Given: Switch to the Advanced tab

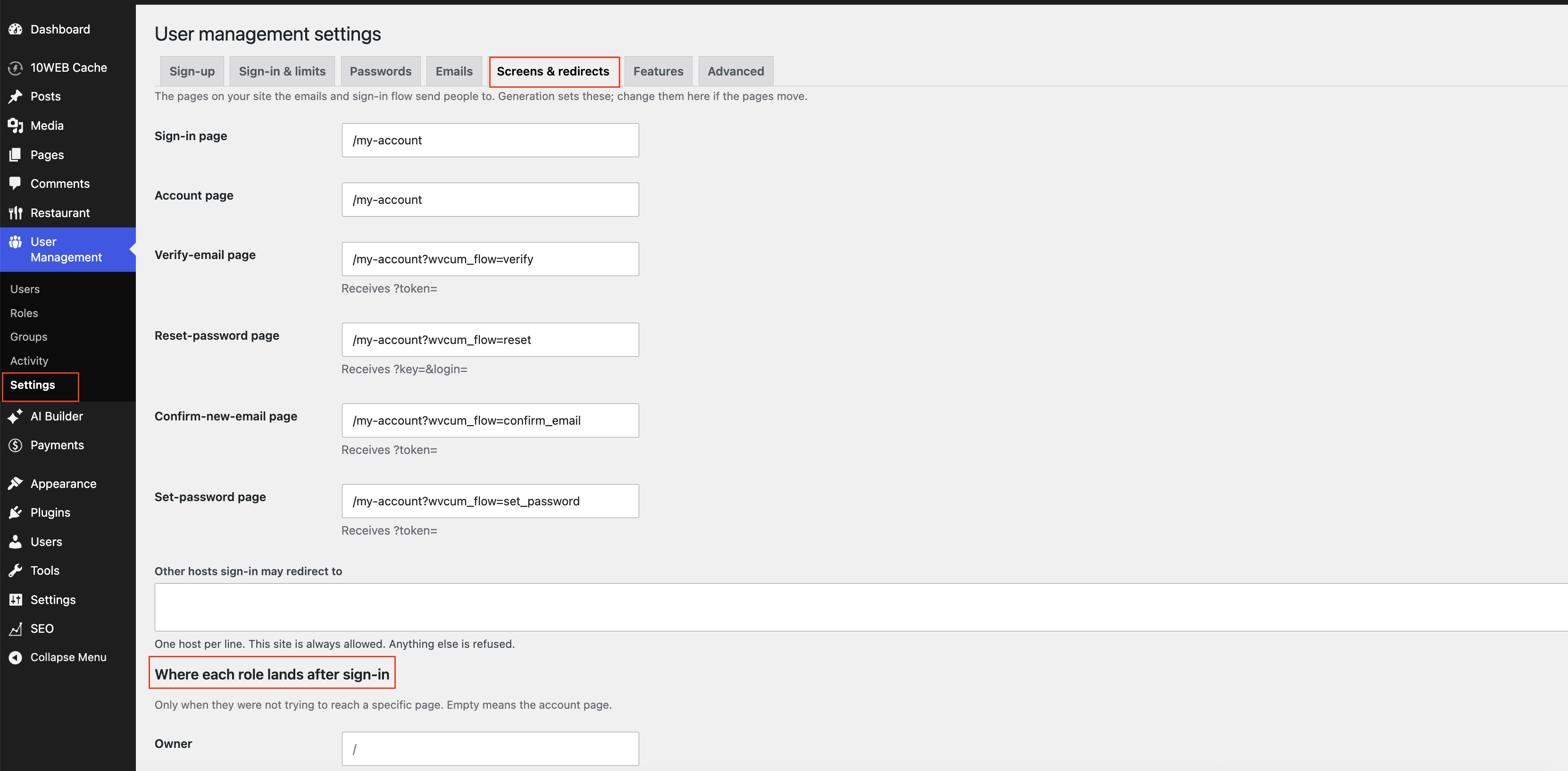Looking at the screenshot, I should (x=735, y=71).
